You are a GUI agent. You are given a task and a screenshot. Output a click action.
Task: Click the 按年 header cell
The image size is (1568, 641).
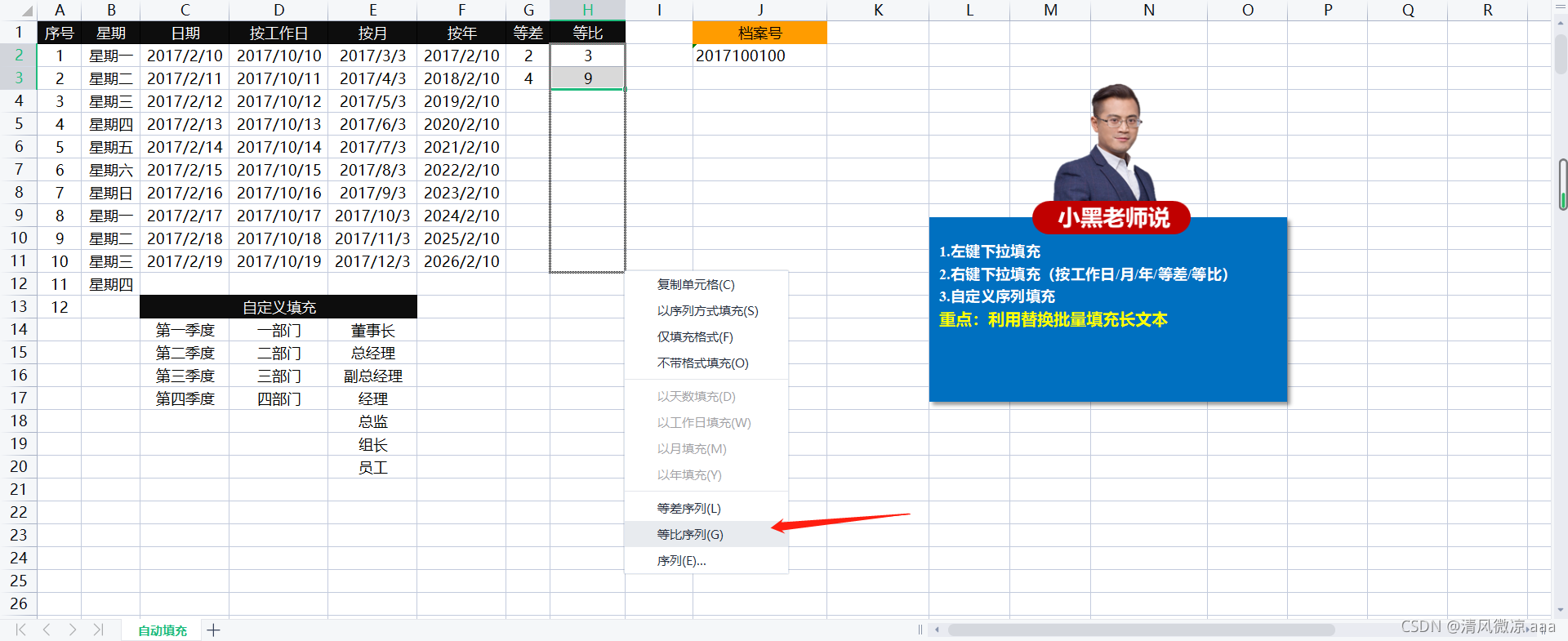[x=461, y=33]
